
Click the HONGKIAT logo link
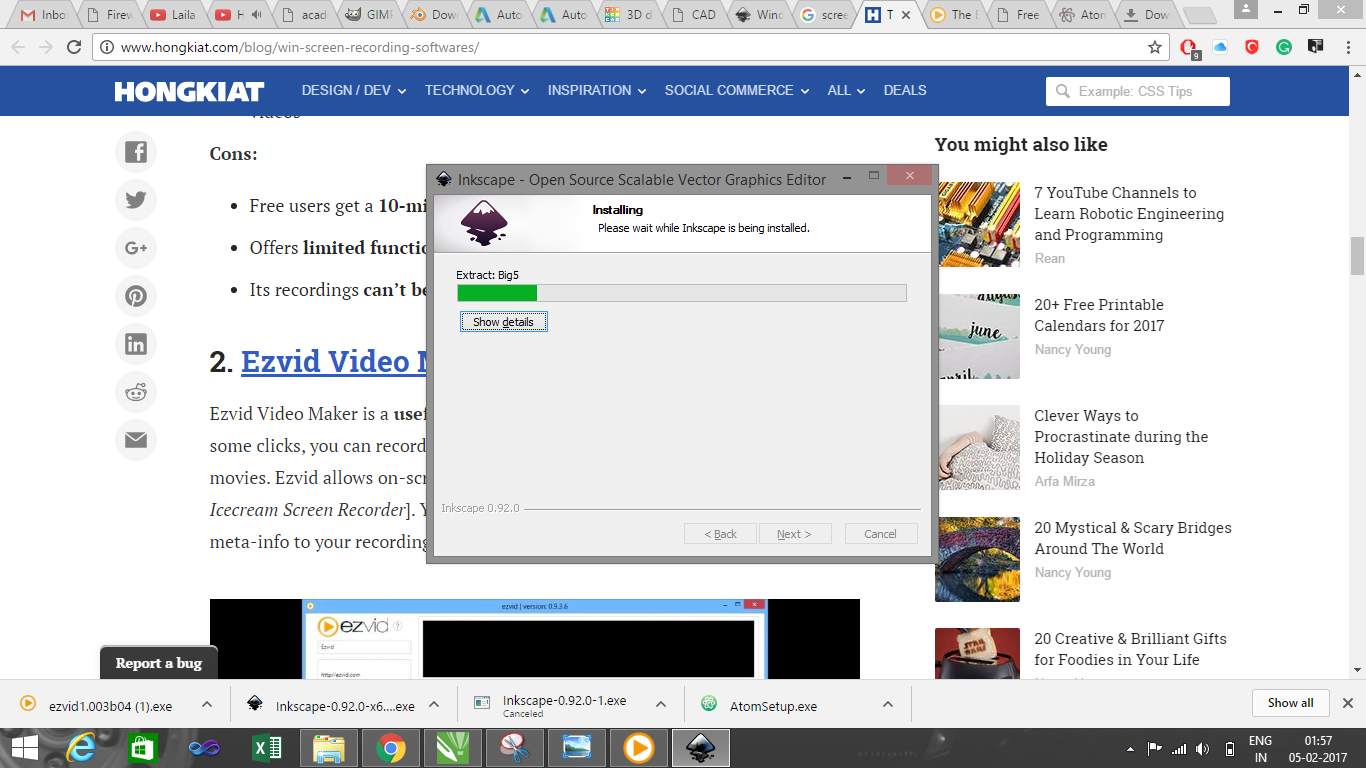tap(189, 91)
